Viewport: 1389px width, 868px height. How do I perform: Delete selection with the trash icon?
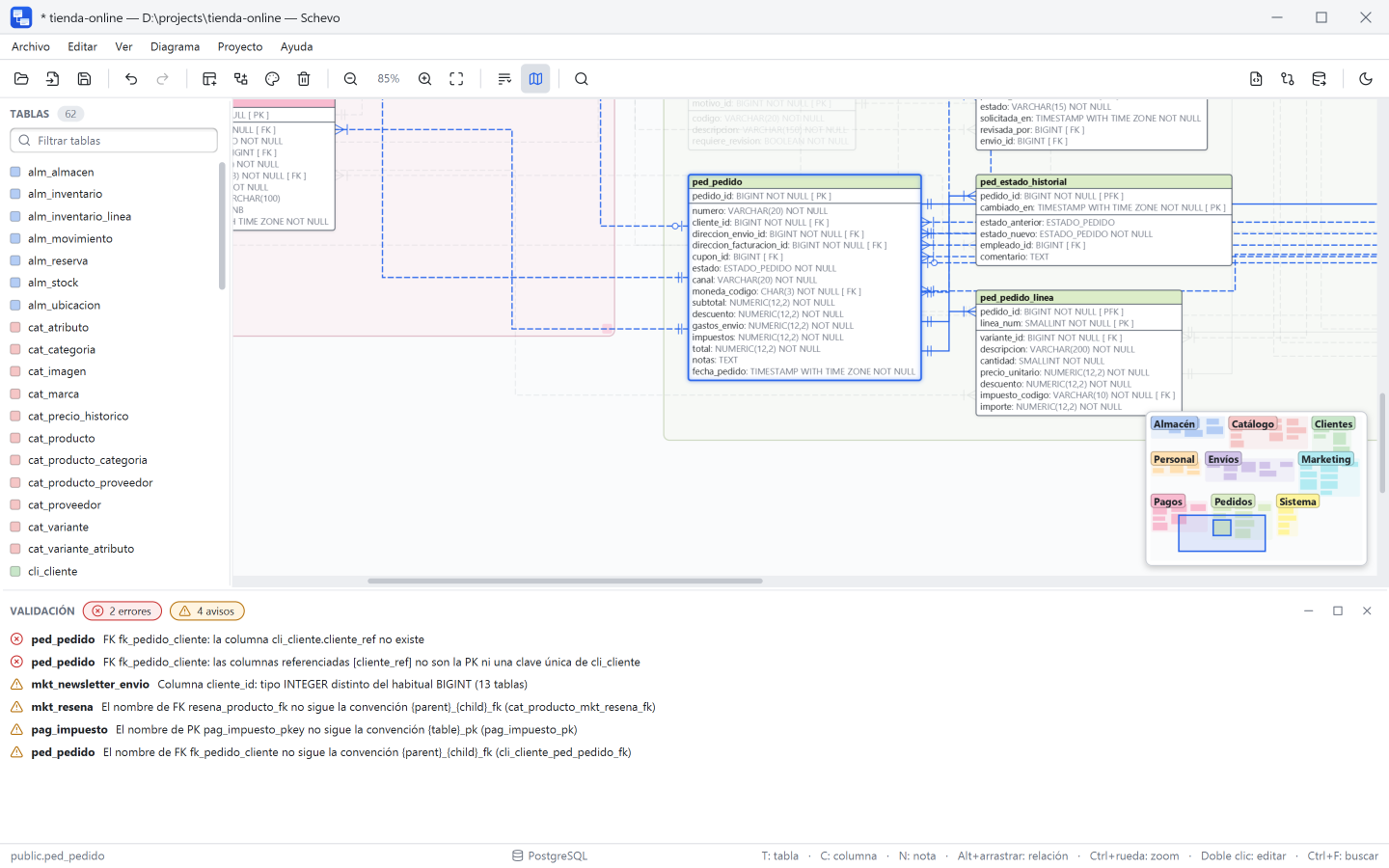(x=304, y=79)
